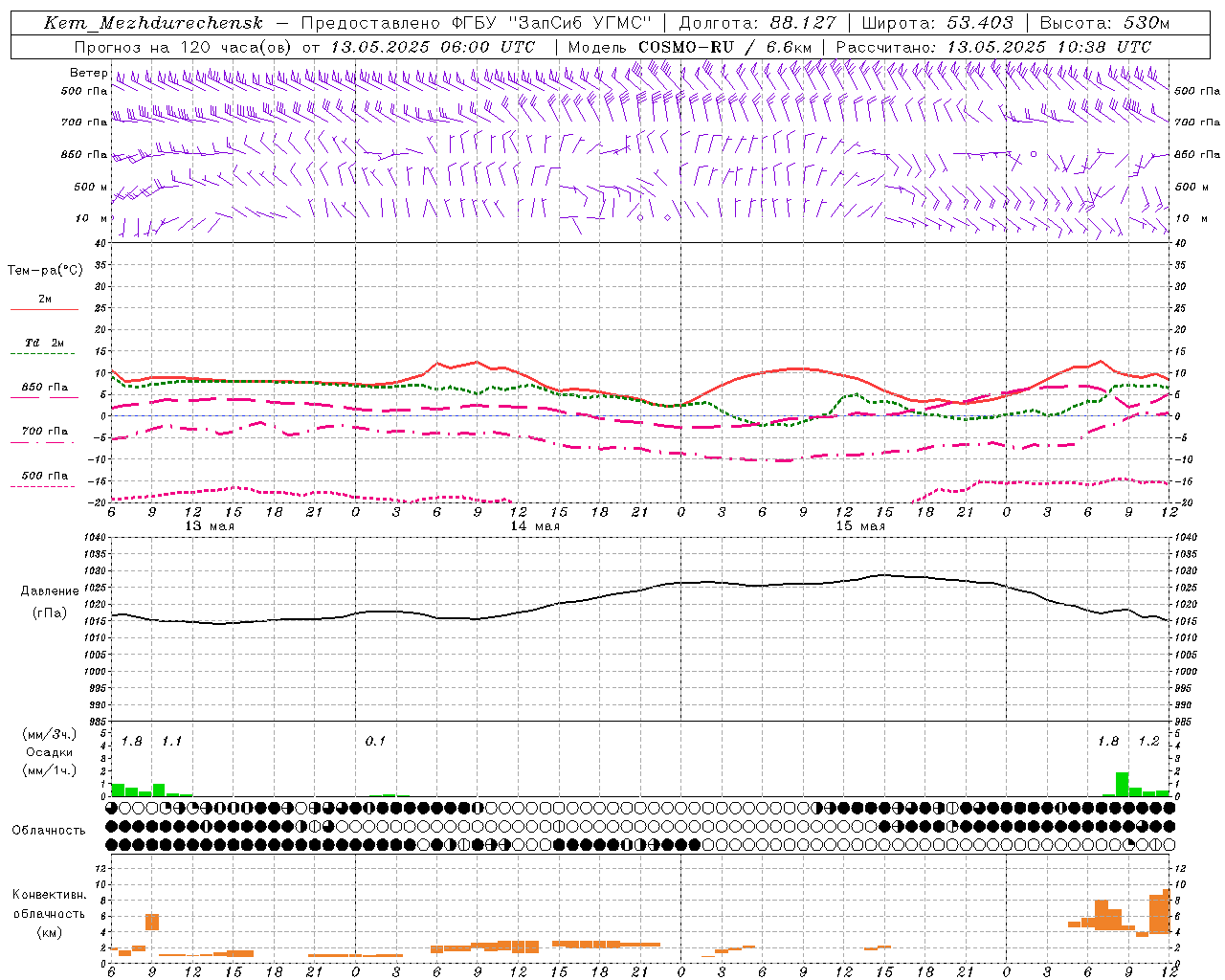The width and height of the screenshot is (1225, 980).
Task: Click the tallest orange convective cloud bar
Action: tap(1167, 911)
